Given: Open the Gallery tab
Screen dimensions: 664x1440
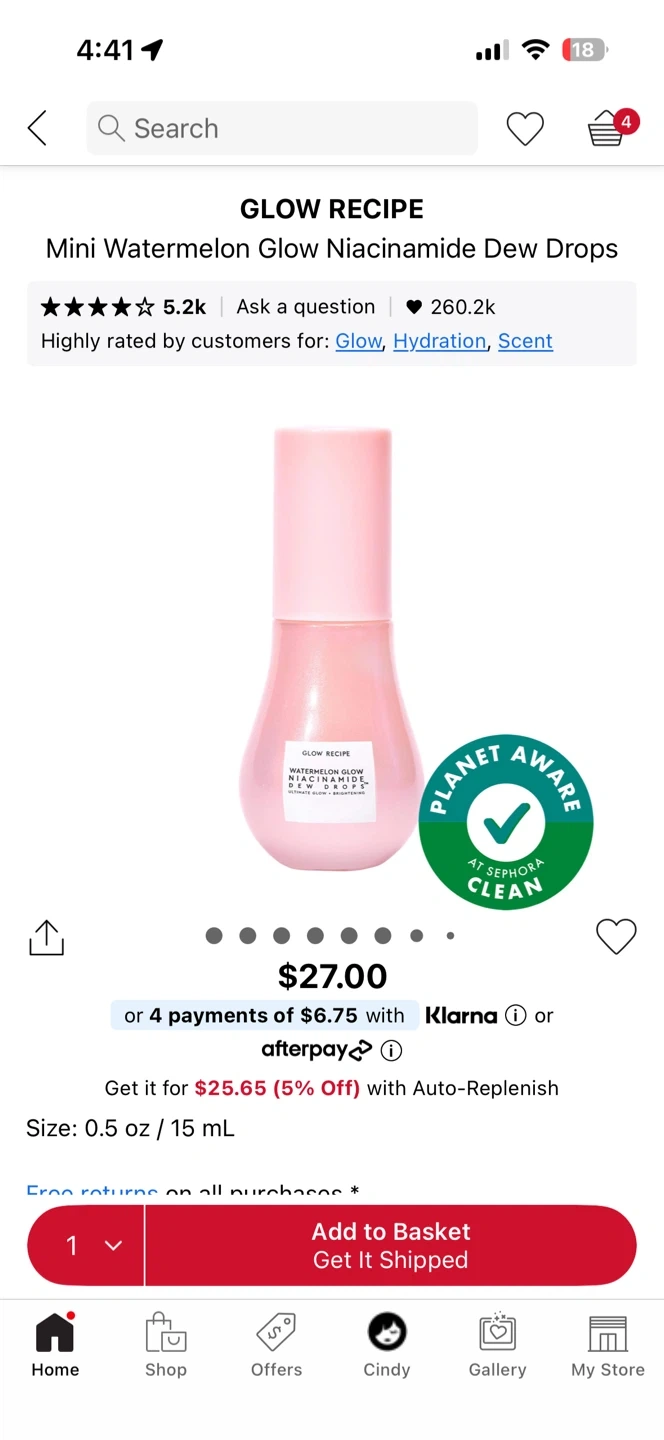Looking at the screenshot, I should [x=497, y=1346].
